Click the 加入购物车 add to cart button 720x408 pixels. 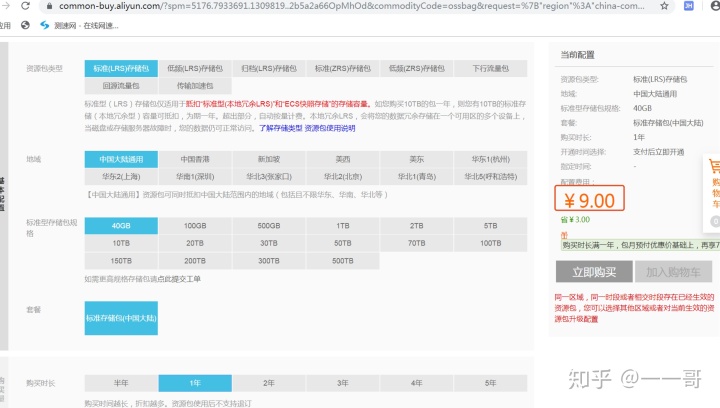(x=673, y=272)
